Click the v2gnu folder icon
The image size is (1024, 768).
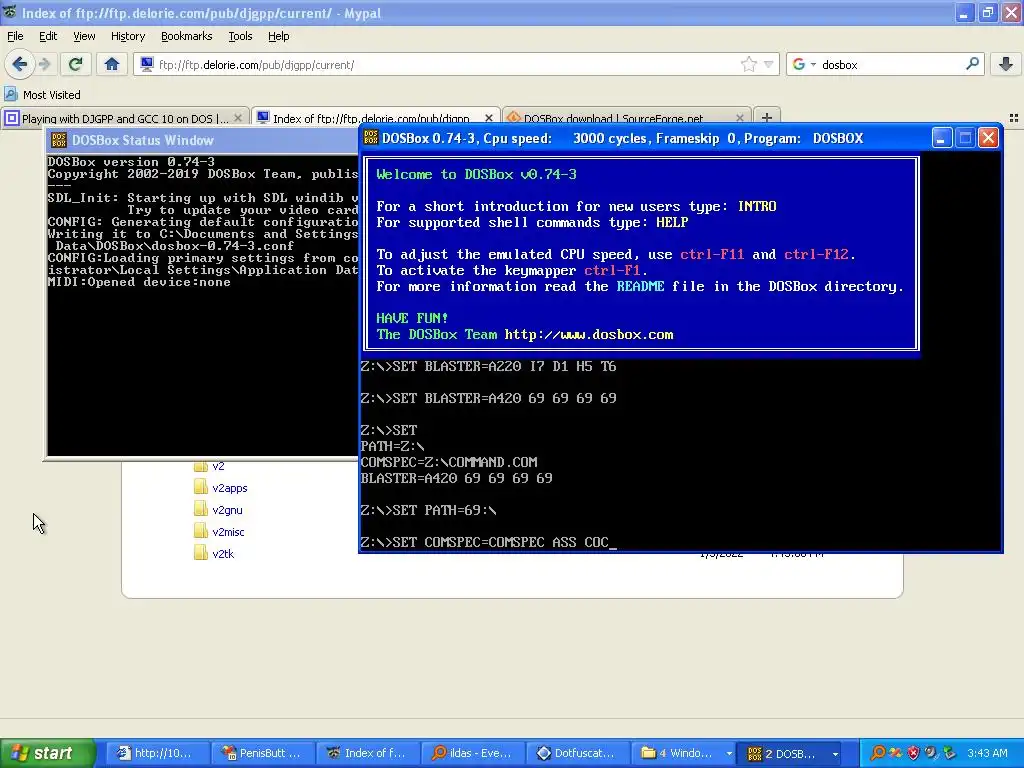pyautogui.click(x=200, y=509)
